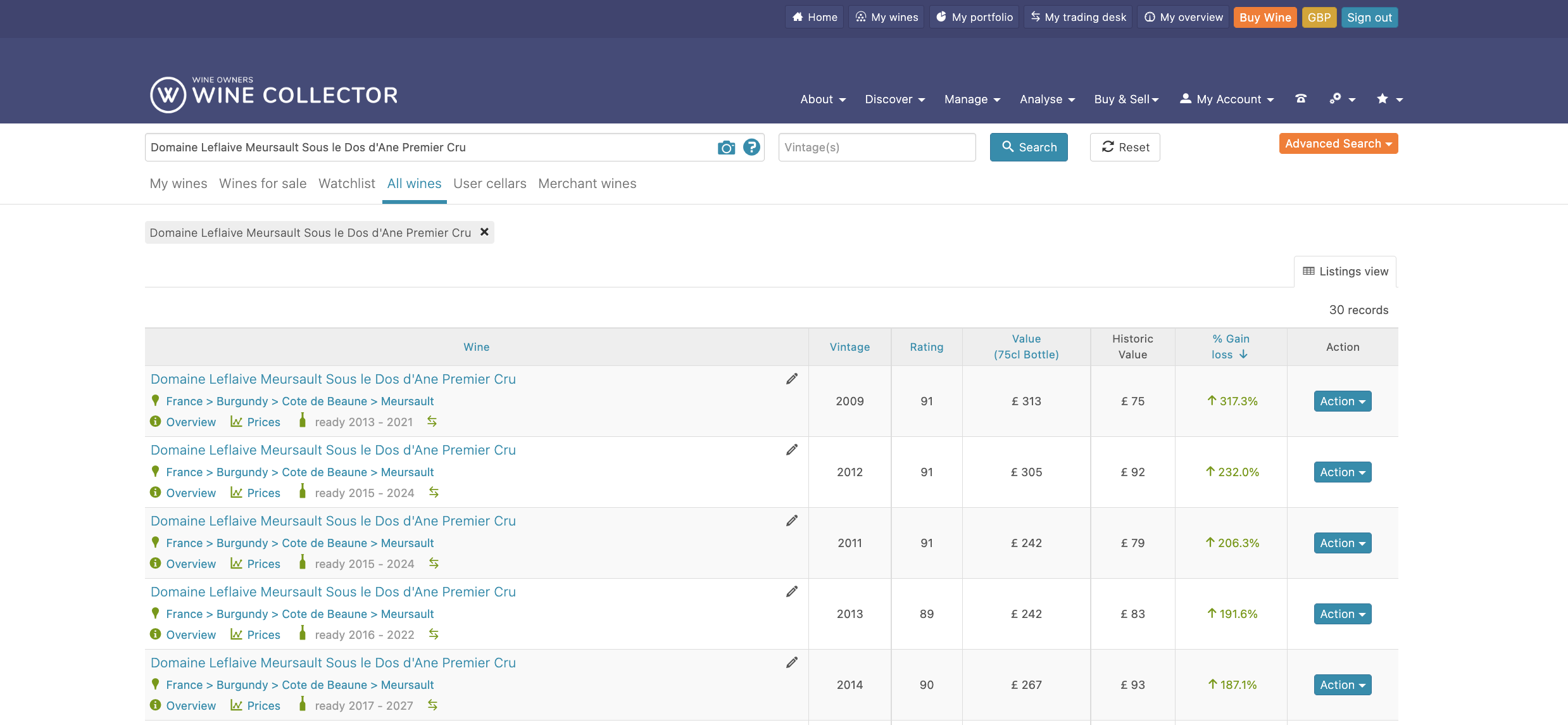This screenshot has height=725, width=1568.
Task: Expand the Analyse navigation menu
Action: point(1047,99)
